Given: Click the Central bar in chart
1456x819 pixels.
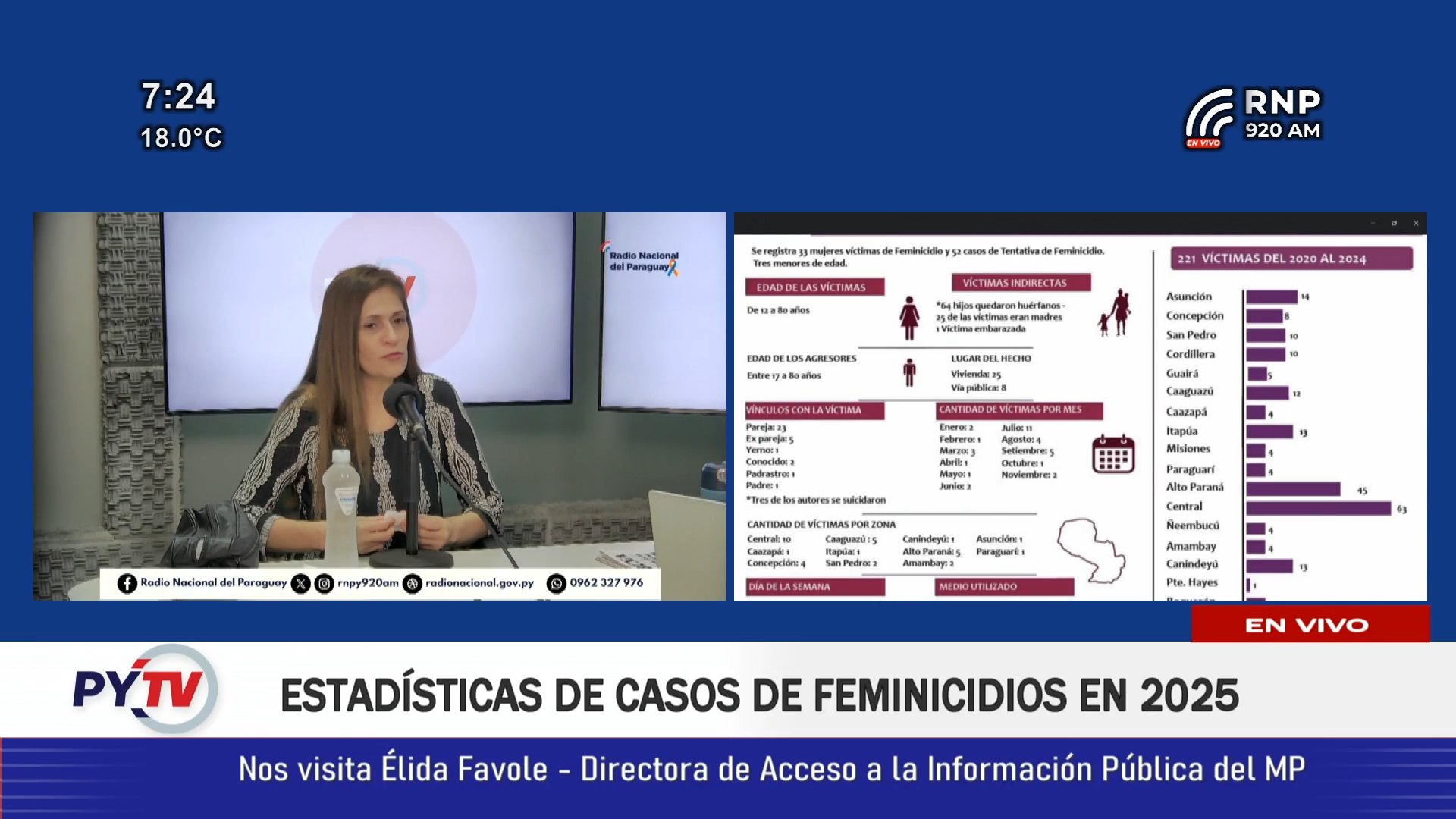Looking at the screenshot, I should (x=1318, y=508).
